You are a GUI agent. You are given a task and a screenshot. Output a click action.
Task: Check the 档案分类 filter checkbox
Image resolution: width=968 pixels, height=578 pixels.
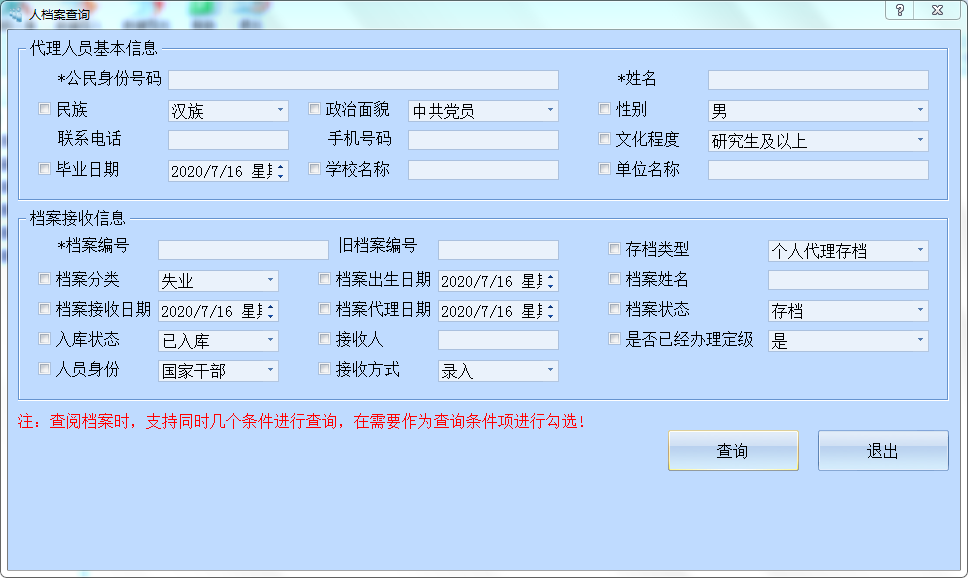[x=44, y=279]
